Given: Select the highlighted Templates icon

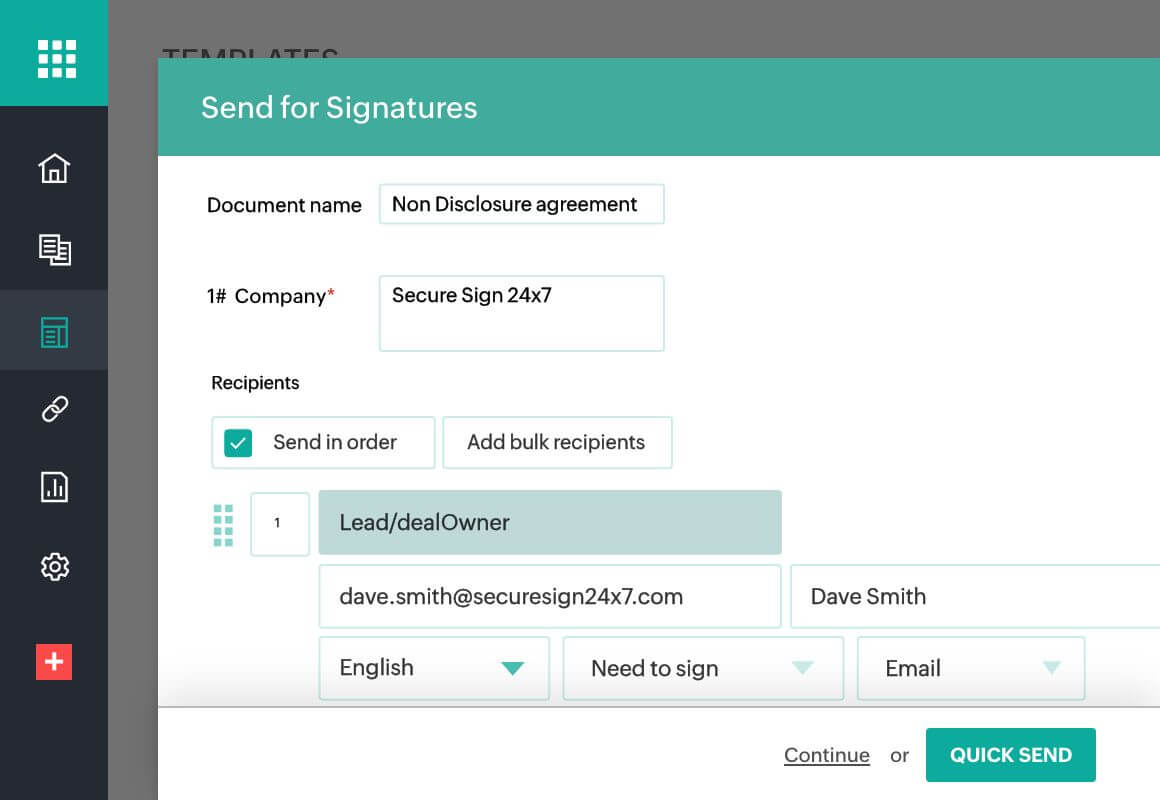Looking at the screenshot, I should point(54,330).
